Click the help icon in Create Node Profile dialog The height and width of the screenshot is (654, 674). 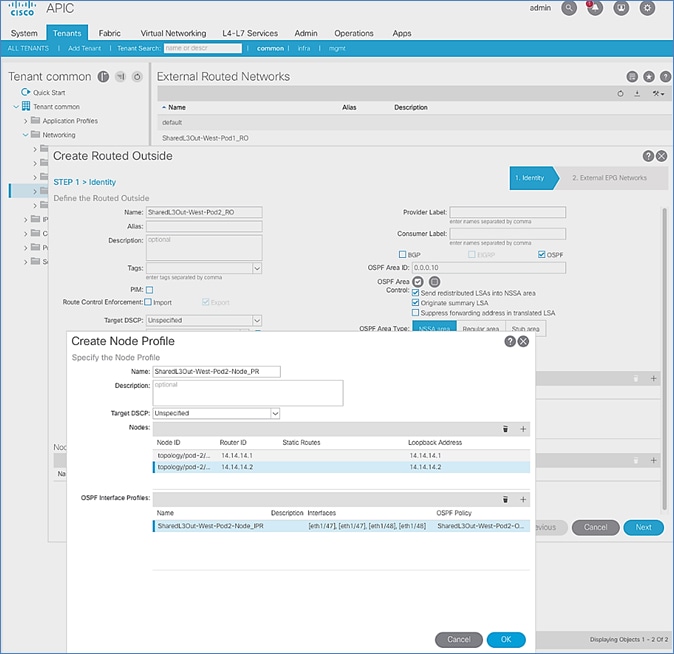coord(510,341)
